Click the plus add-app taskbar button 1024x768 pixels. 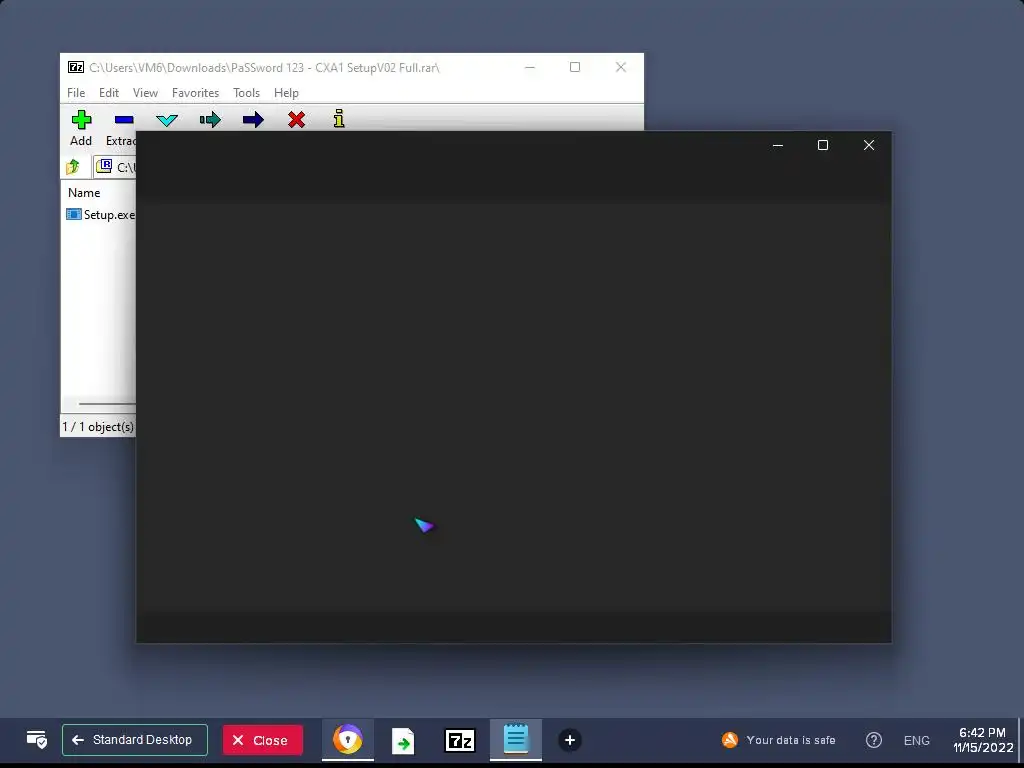(569, 740)
